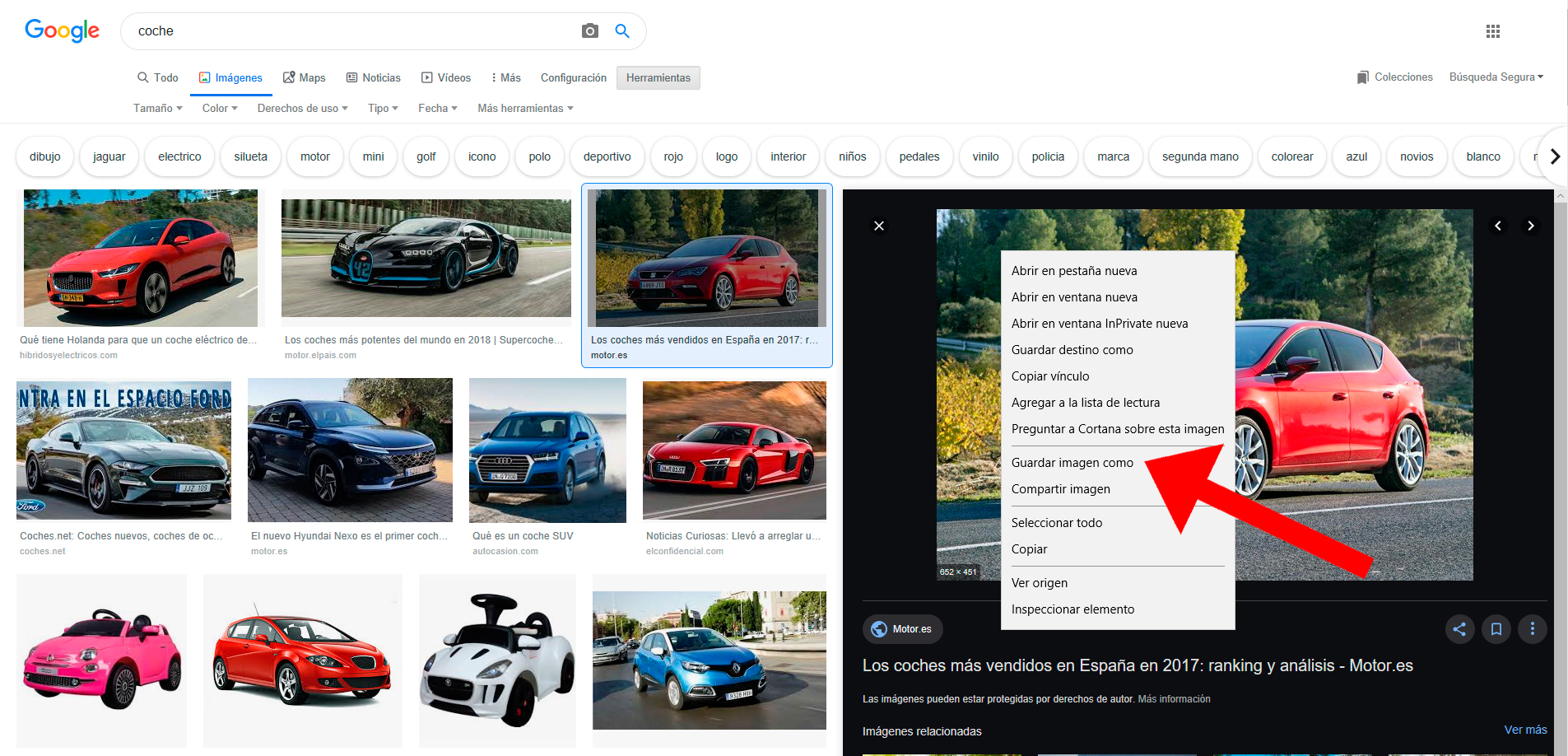Go to the previous image with the arrow
Viewport: 1568px width, 756px height.
click(1498, 225)
